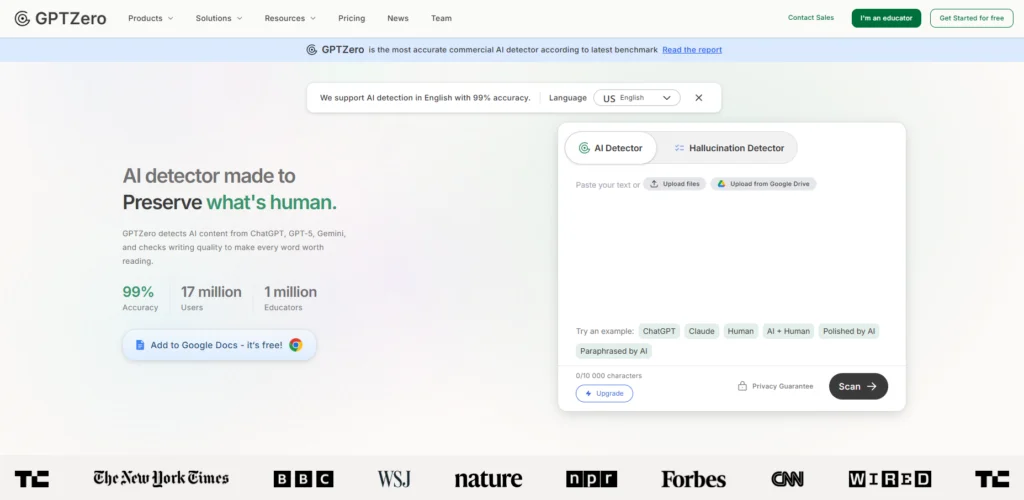Click the I'm an educator button
This screenshot has width=1024, height=500.
(x=886, y=18)
